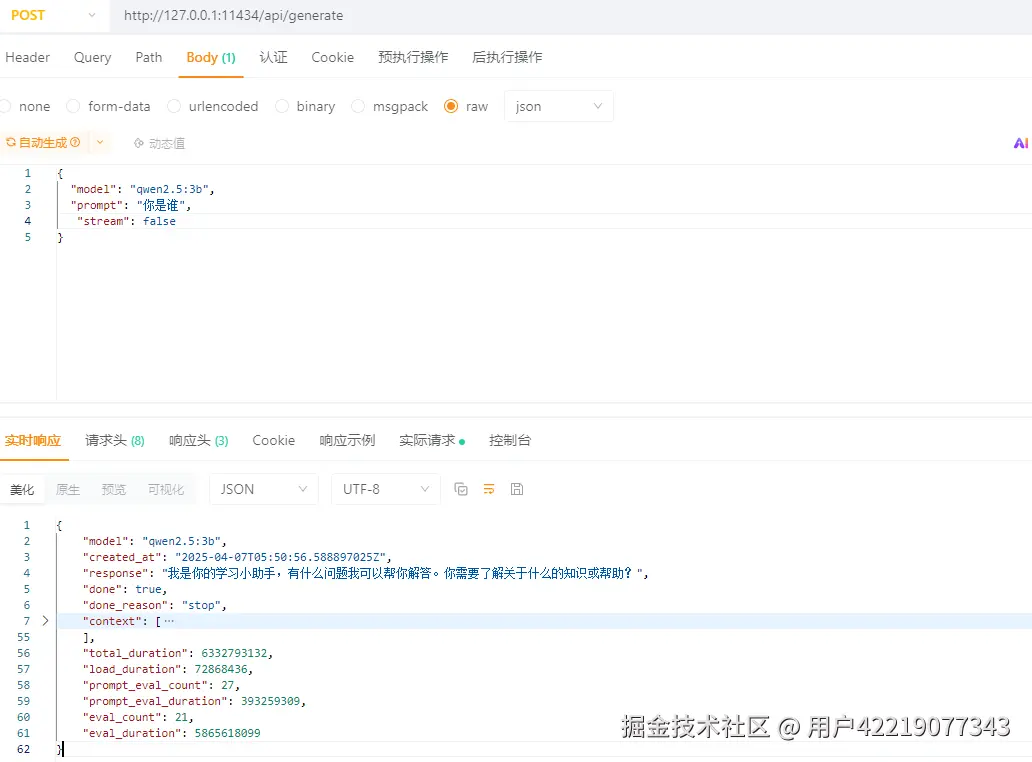This screenshot has height=762, width=1032.
Task: Click the "done": true line
Action: coord(125,589)
